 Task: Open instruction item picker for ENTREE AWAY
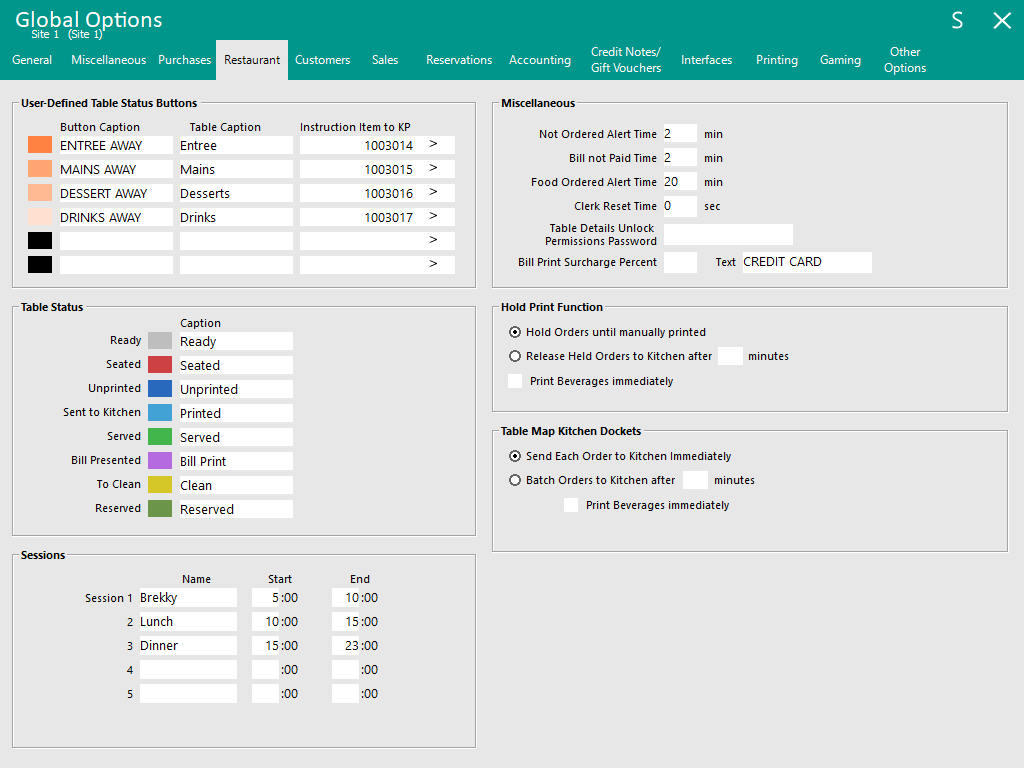pyautogui.click(x=434, y=145)
